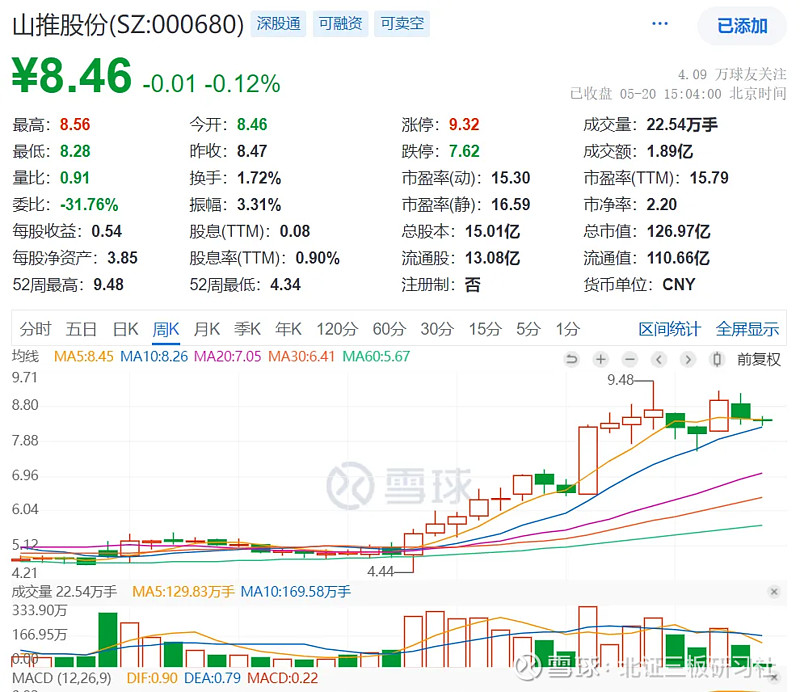The image size is (800, 692).
Task: Zoom in the chart with plus icon
Action: pyautogui.click(x=601, y=359)
